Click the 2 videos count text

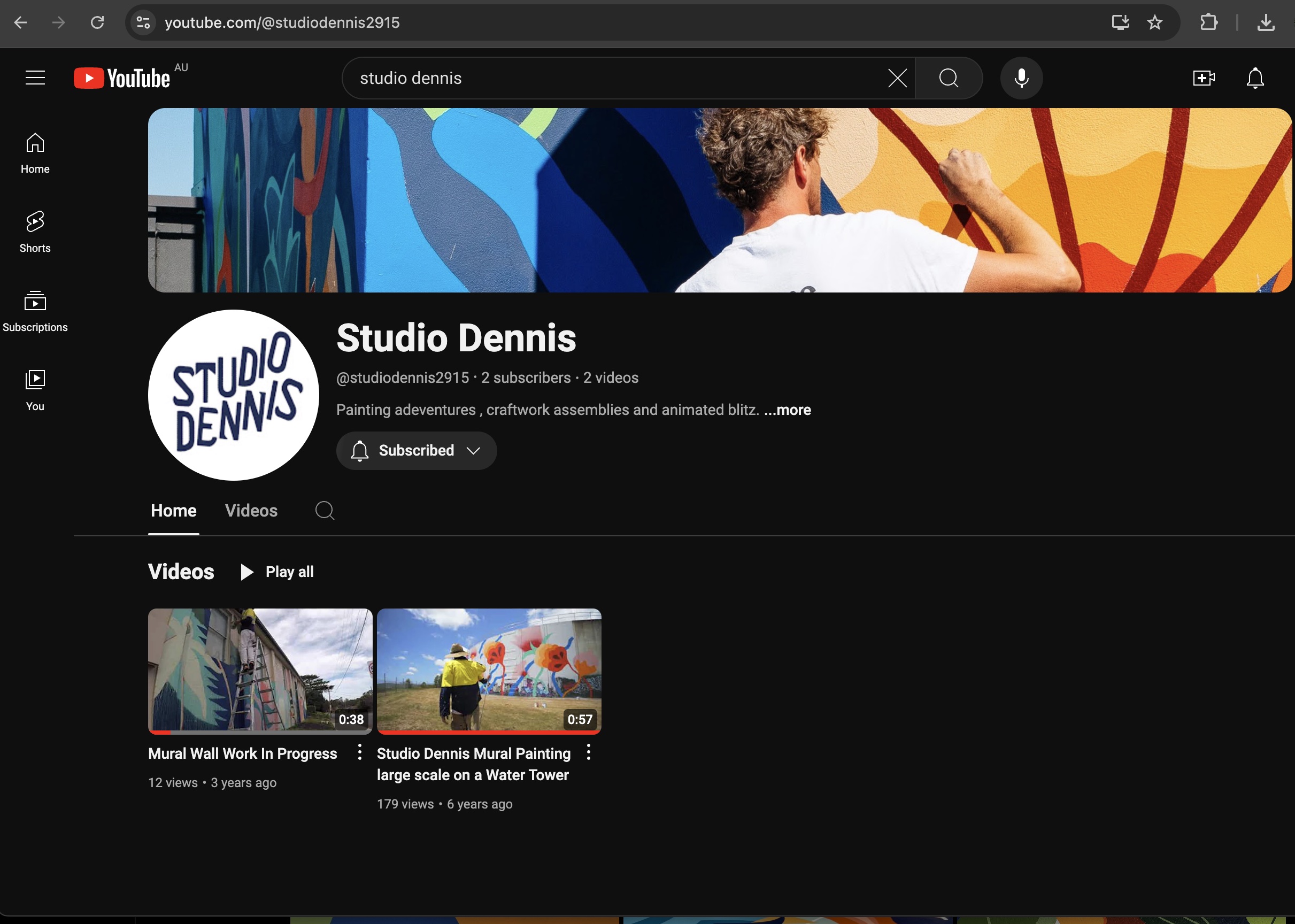[x=611, y=378]
